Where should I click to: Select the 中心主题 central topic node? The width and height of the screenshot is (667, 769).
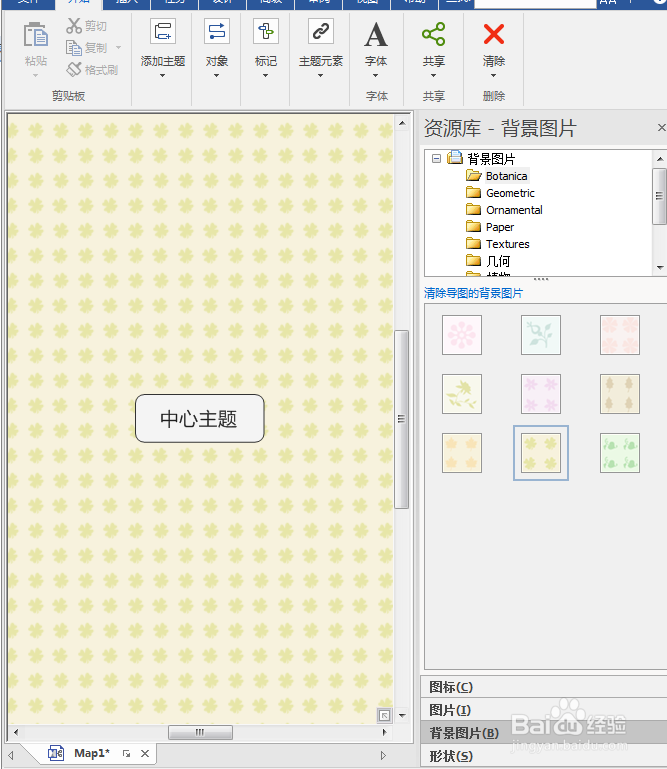200,418
